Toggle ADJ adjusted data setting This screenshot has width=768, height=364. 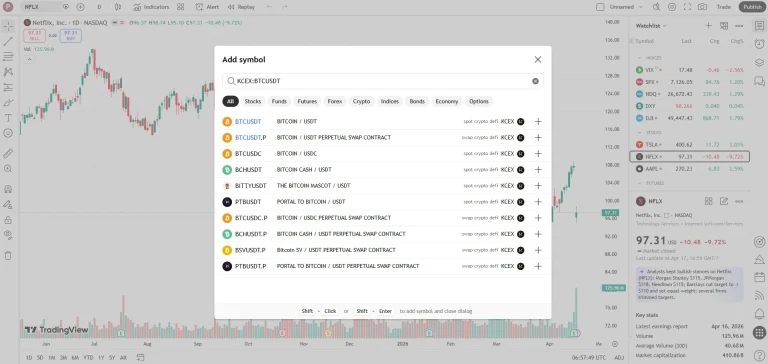point(619,358)
